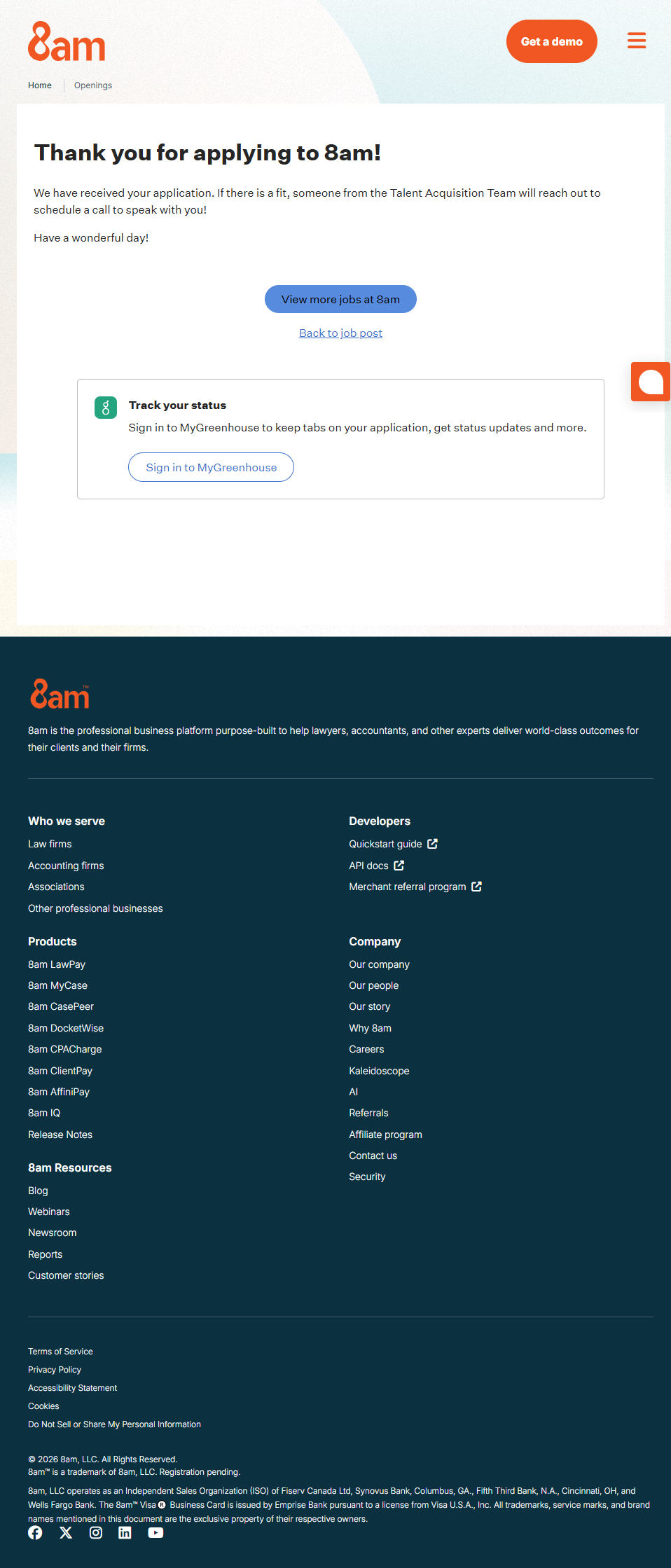Viewport: 671px width, 1568px height.
Task: Open 8am YouTube channel icon
Action: coord(155,1532)
